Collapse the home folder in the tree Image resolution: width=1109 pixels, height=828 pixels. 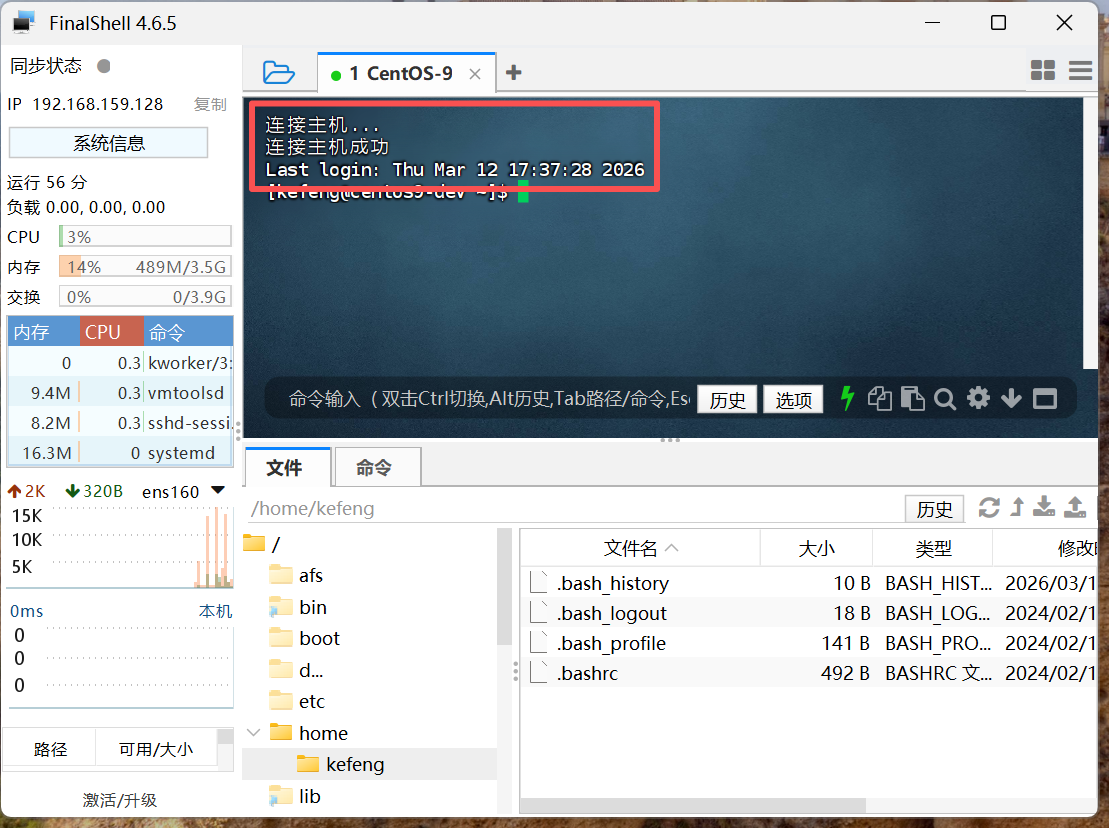(x=253, y=733)
